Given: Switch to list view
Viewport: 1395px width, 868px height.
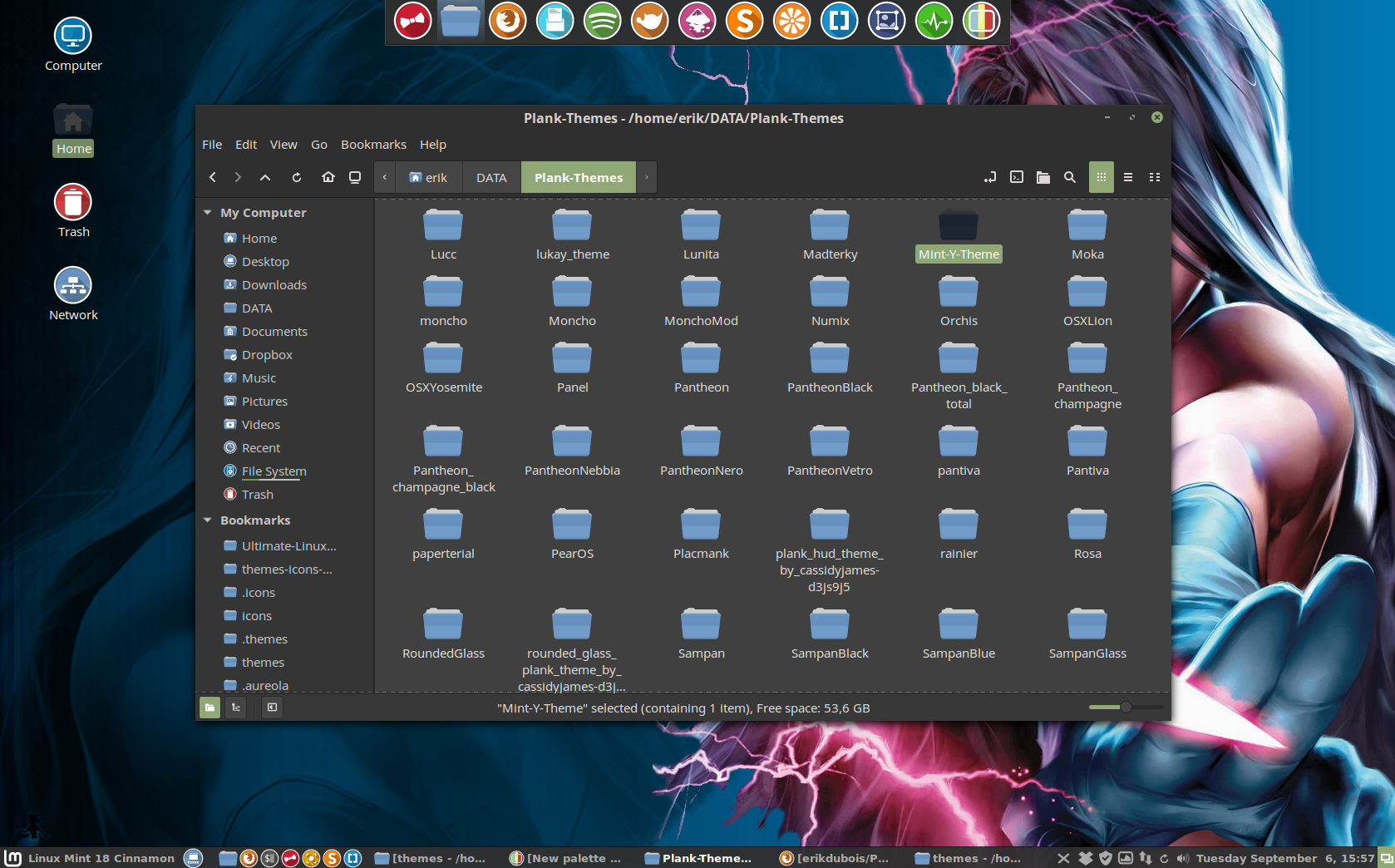Looking at the screenshot, I should point(1128,177).
